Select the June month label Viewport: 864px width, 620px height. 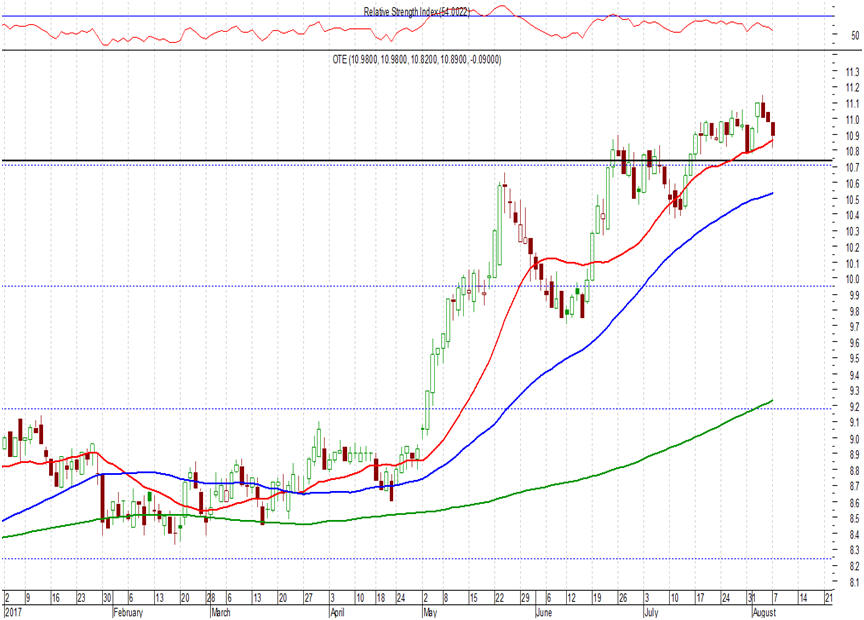tap(544, 612)
